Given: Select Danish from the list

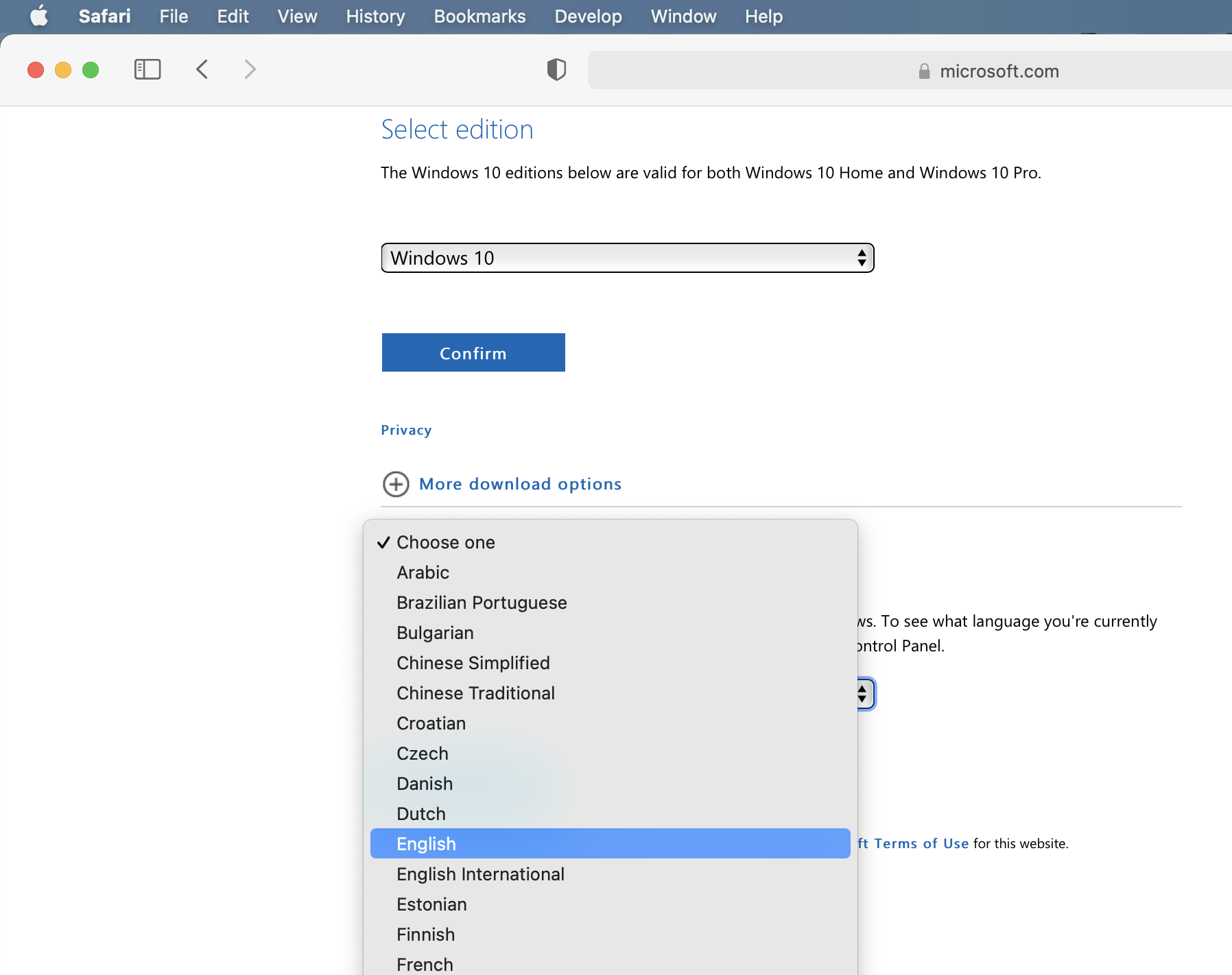Looking at the screenshot, I should pos(611,784).
